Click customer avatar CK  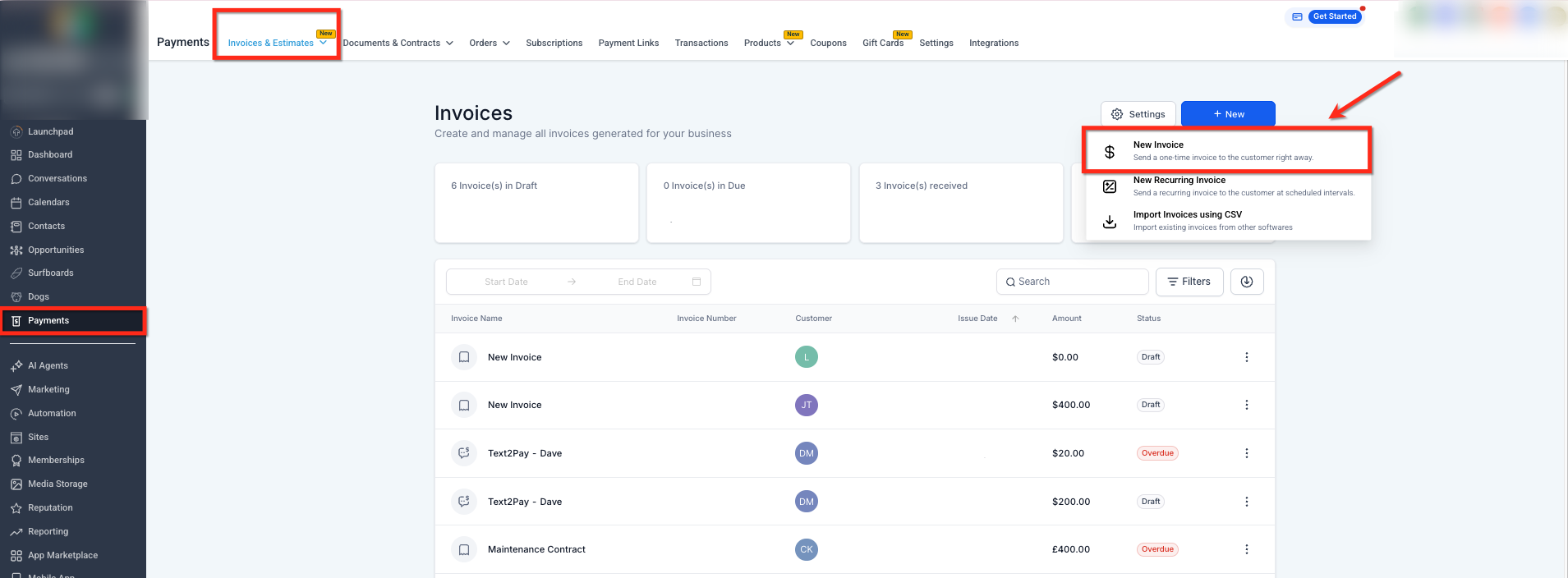(x=807, y=549)
